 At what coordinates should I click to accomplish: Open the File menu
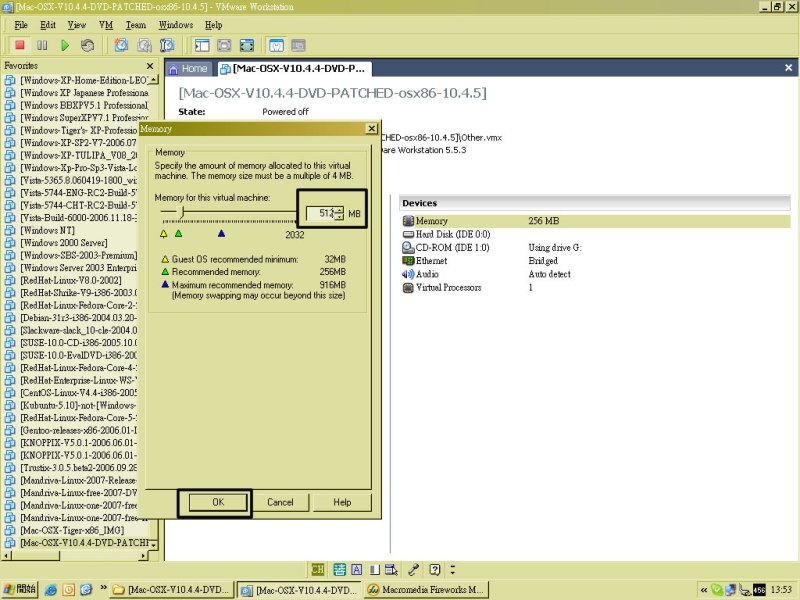[x=21, y=25]
